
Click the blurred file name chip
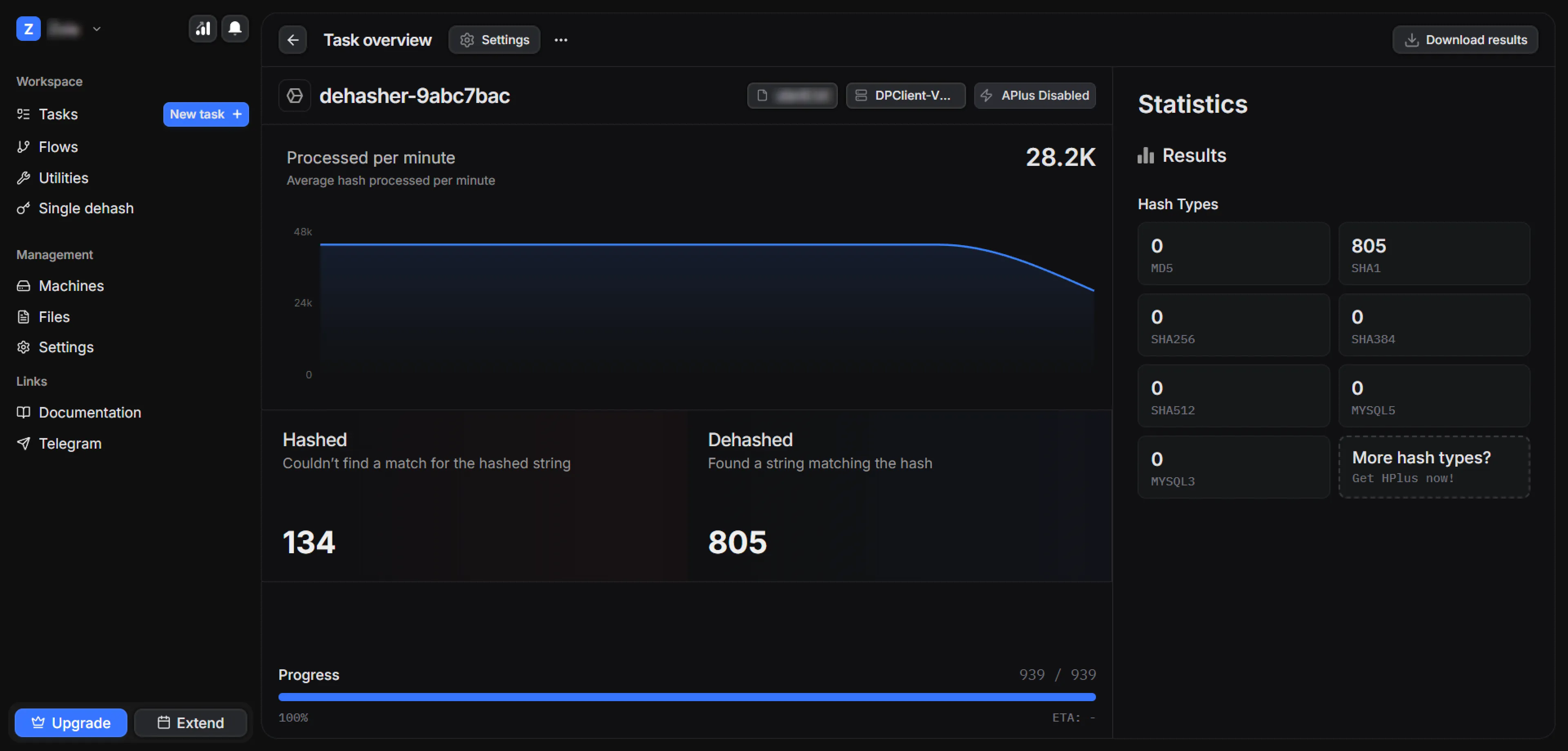[x=792, y=96]
